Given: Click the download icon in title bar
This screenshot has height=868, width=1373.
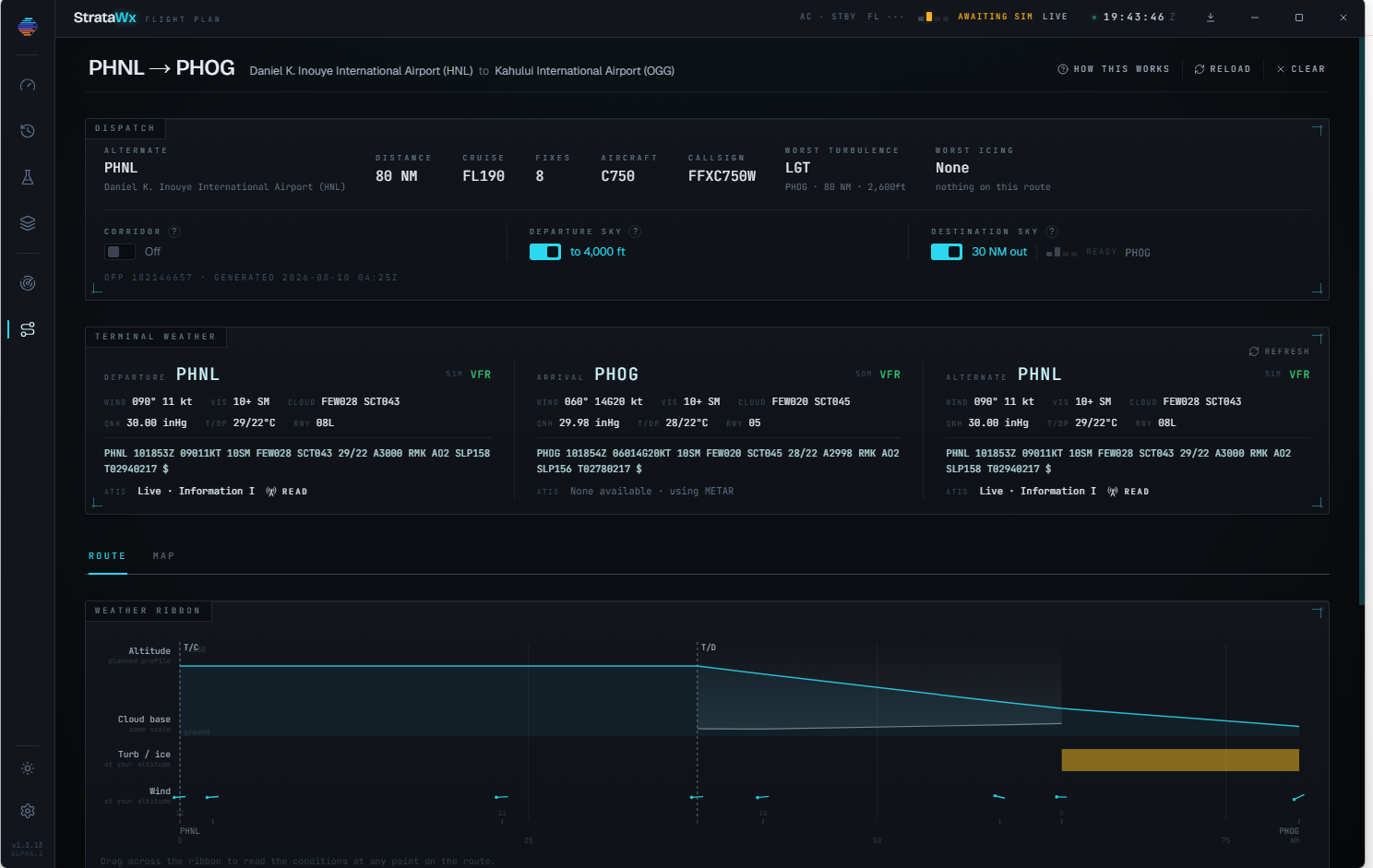Looking at the screenshot, I should (x=1211, y=18).
